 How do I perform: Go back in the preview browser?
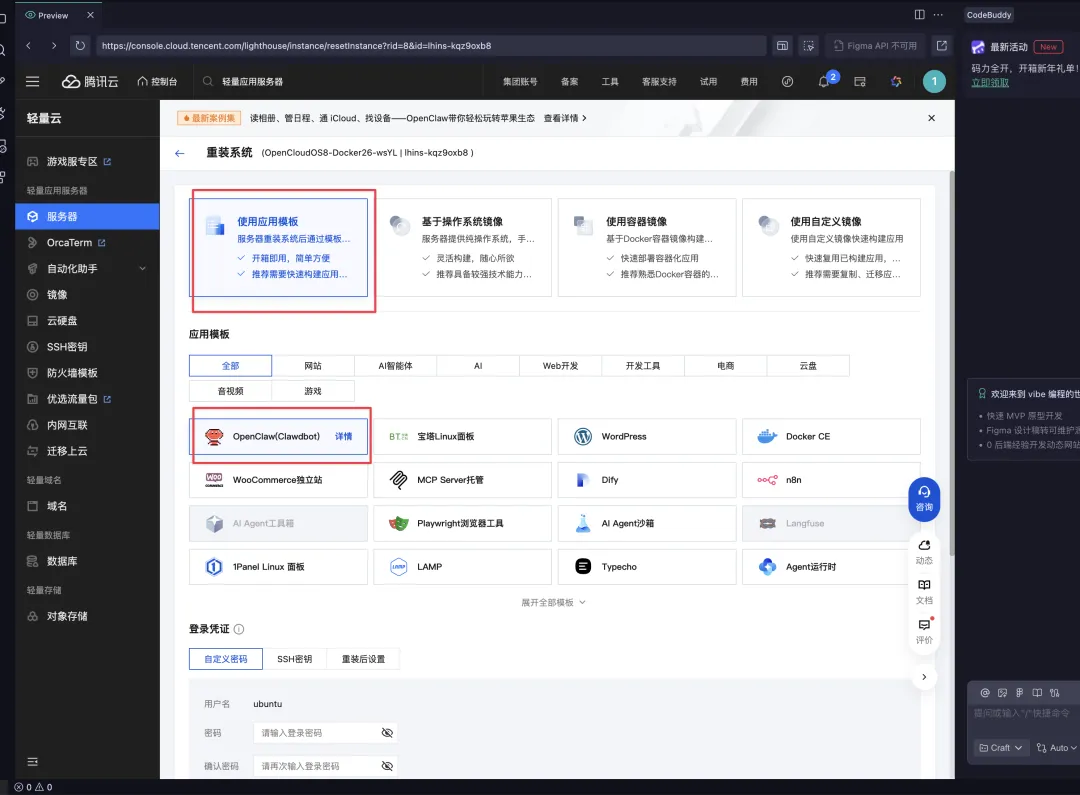tap(28, 45)
